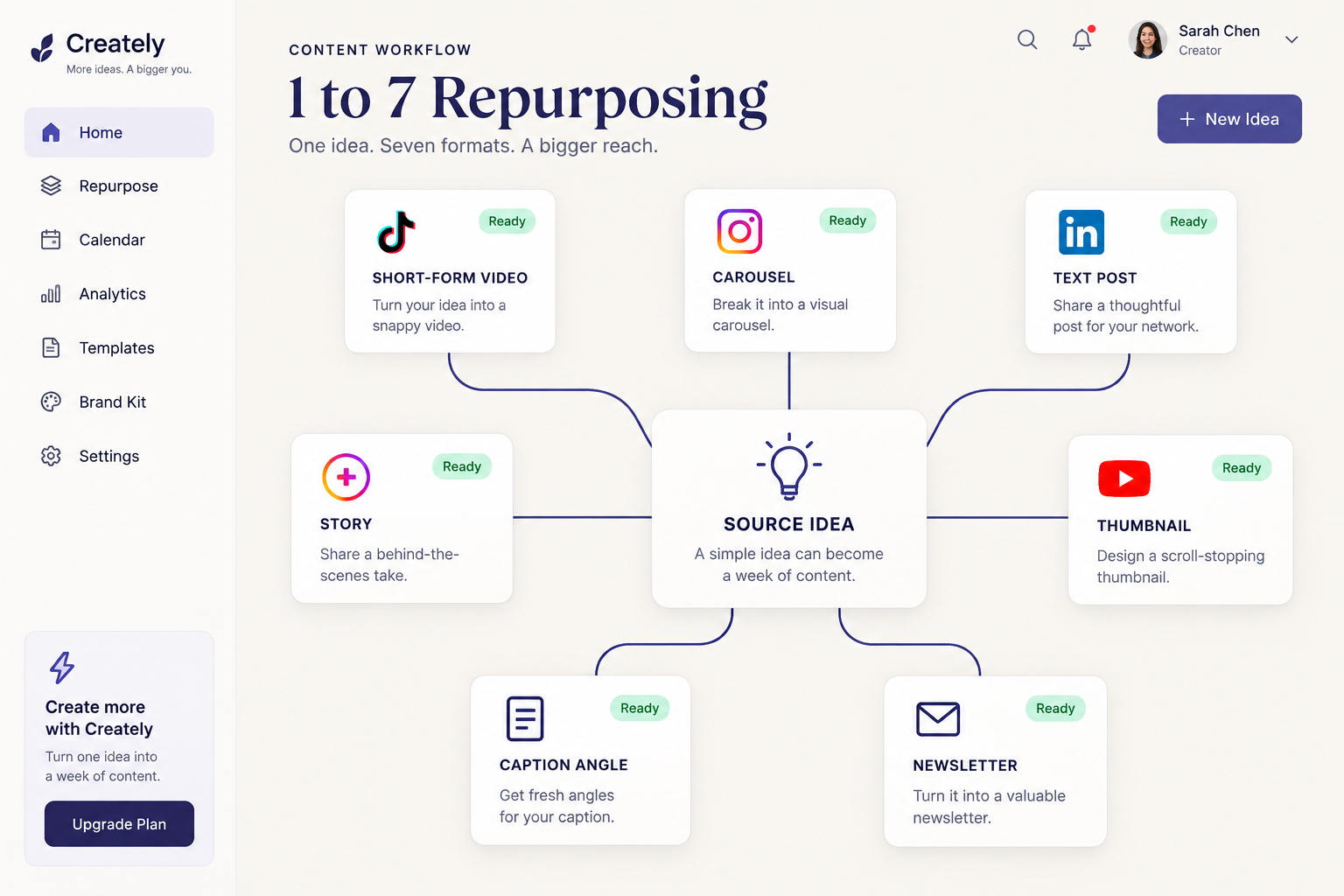Click Sarah Chen's profile avatar

[x=1147, y=39]
